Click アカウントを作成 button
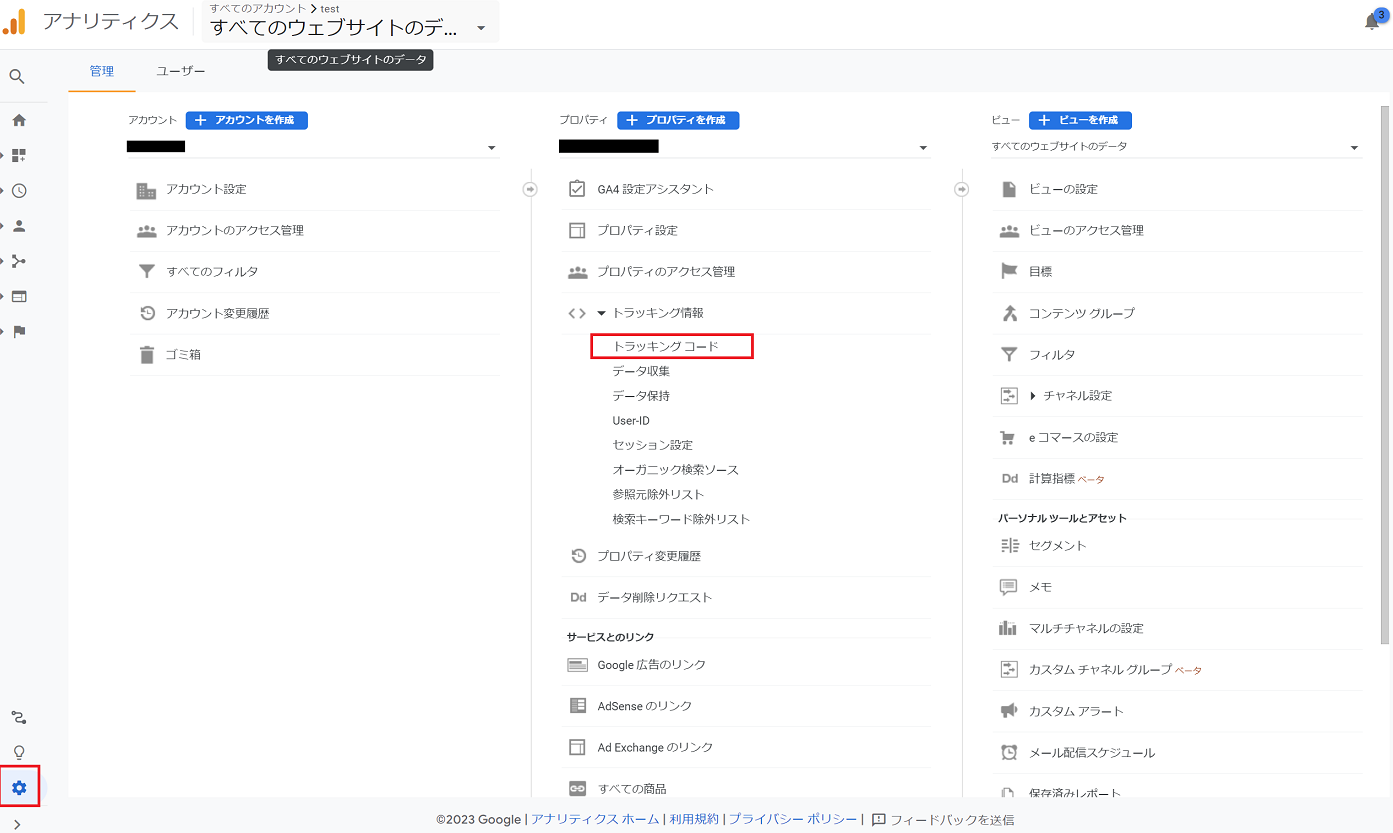Image resolution: width=1393 pixels, height=833 pixels. 247,120
